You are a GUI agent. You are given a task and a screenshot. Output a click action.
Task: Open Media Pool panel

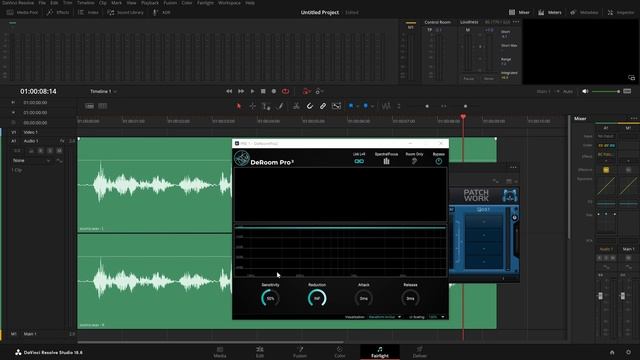coord(22,13)
